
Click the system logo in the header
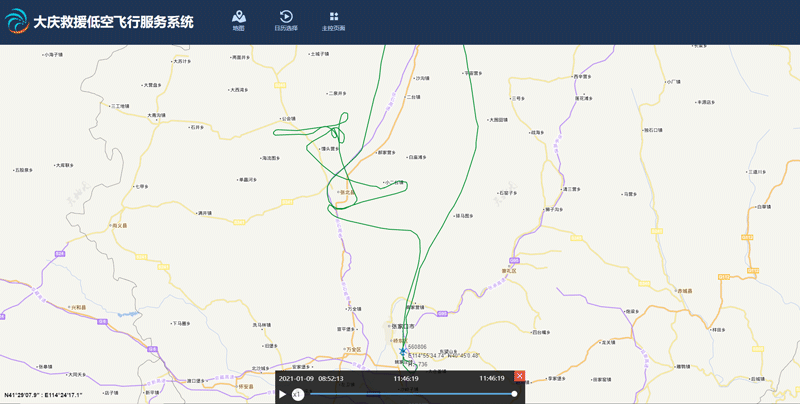tap(16, 22)
